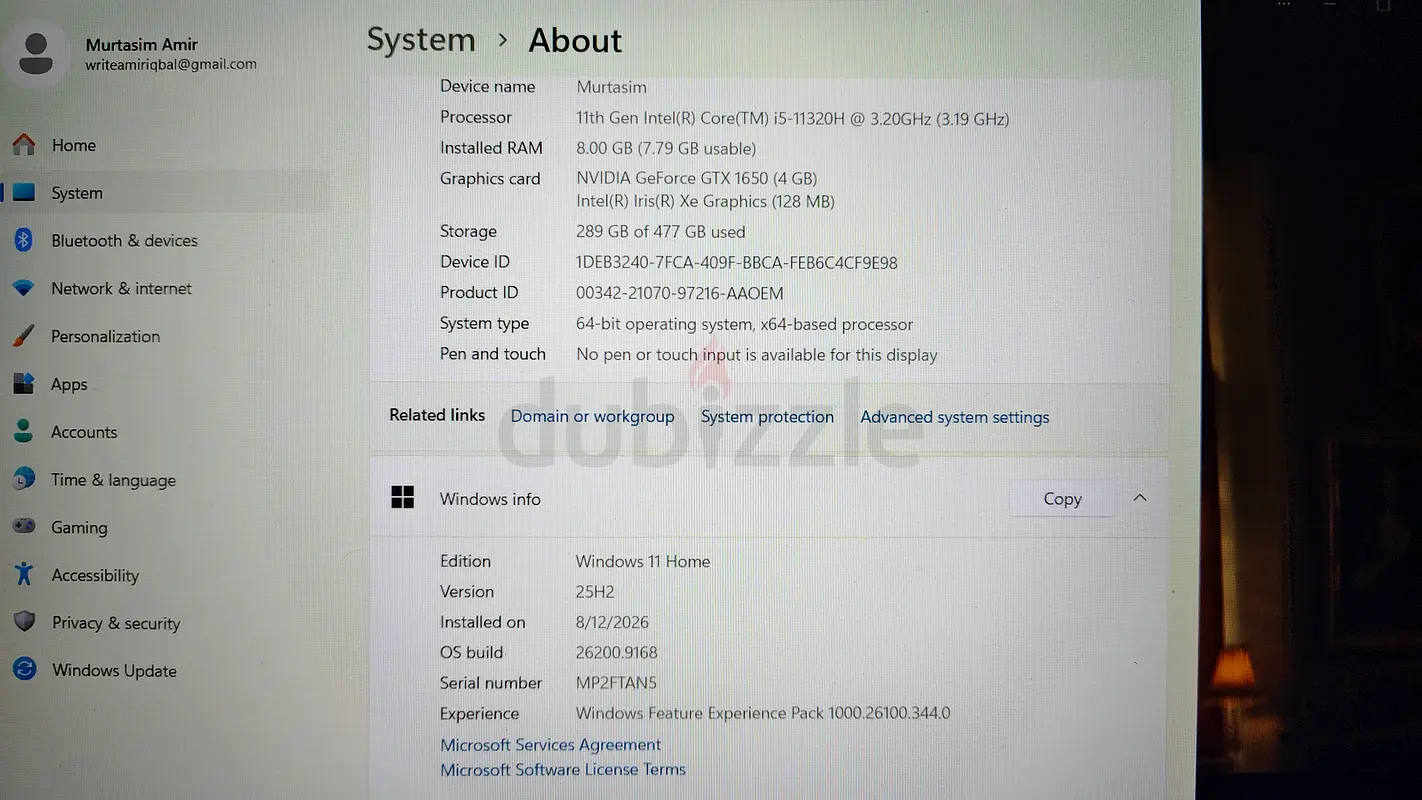Click the Intel Iris Xe Graphics text
The image size is (1422, 800).
pos(705,201)
